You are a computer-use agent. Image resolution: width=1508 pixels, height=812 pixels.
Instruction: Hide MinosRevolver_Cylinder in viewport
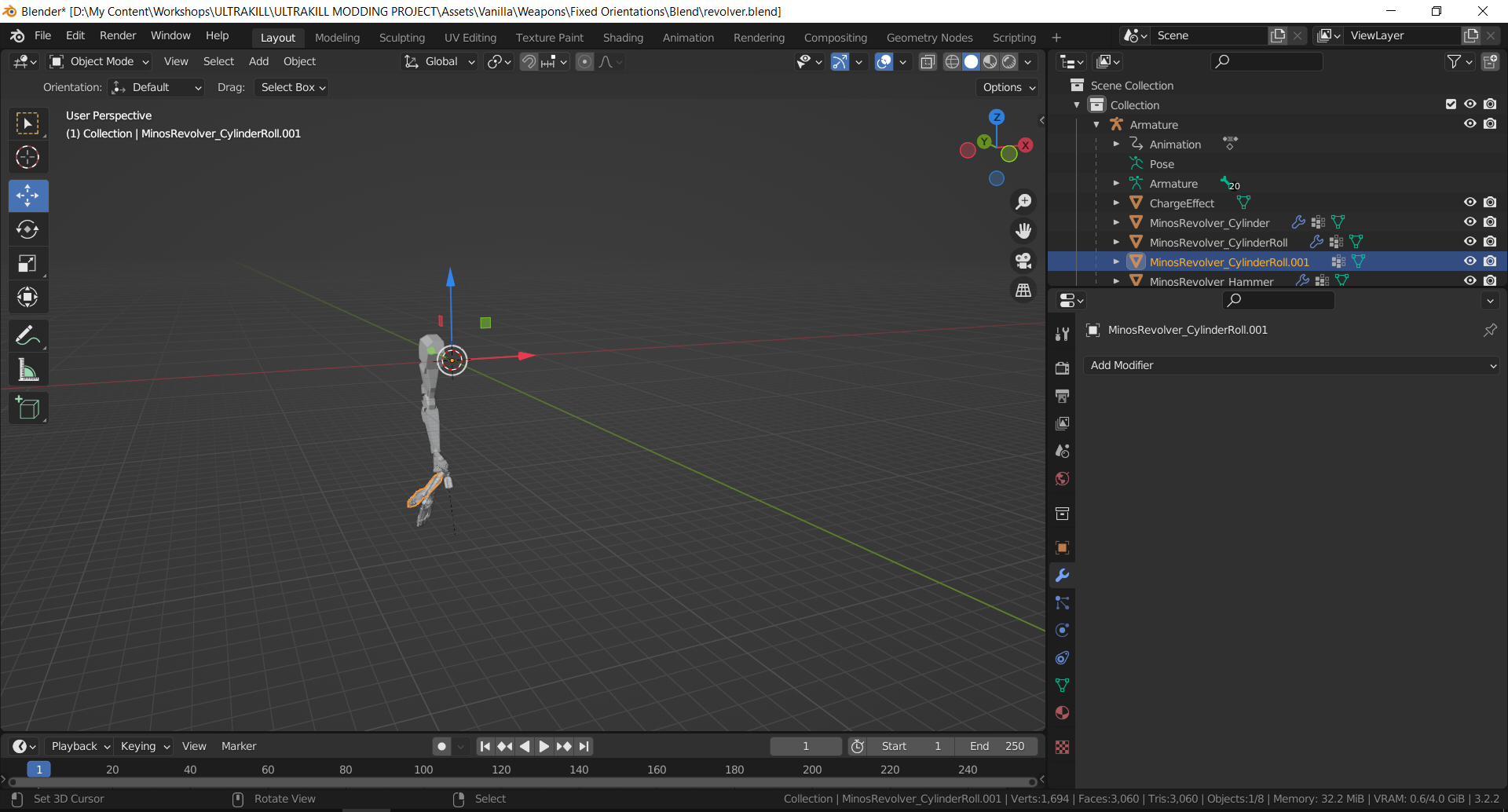click(x=1470, y=222)
